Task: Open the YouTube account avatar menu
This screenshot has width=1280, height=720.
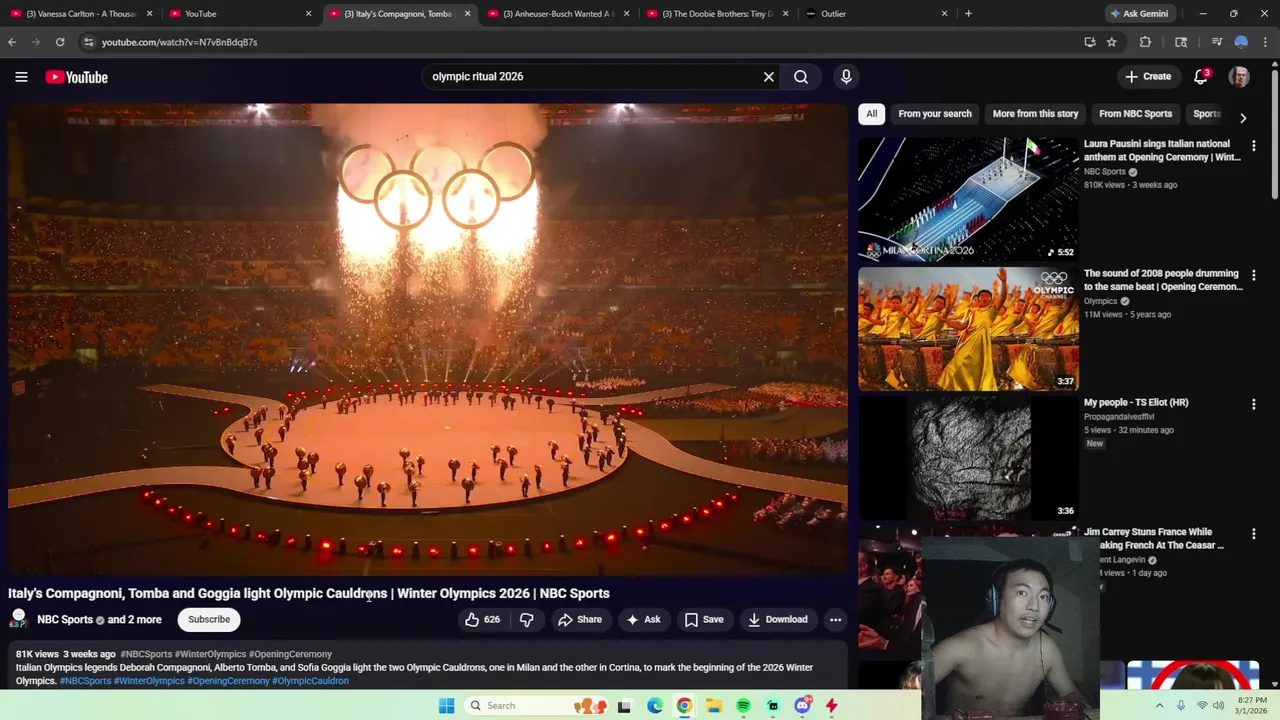Action: coord(1239,77)
